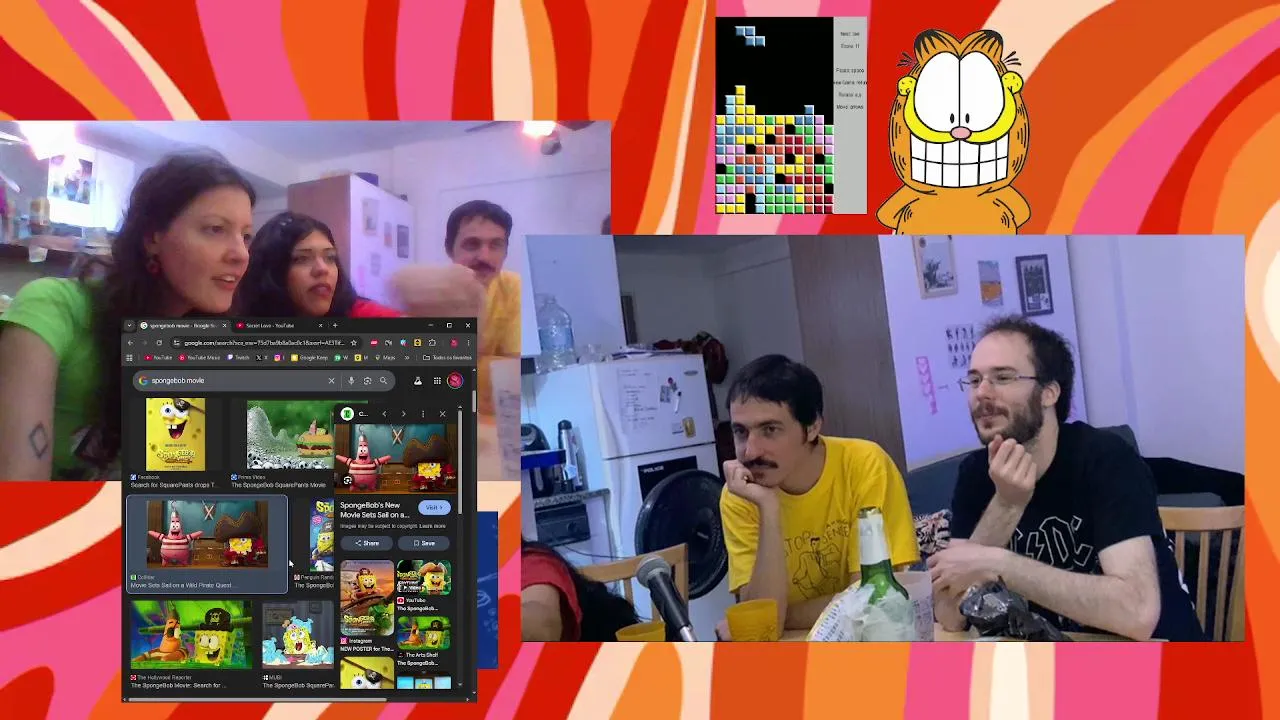Close the Secret Love YouTube tab
Image resolution: width=1280 pixels, height=720 pixels.
coord(320,325)
